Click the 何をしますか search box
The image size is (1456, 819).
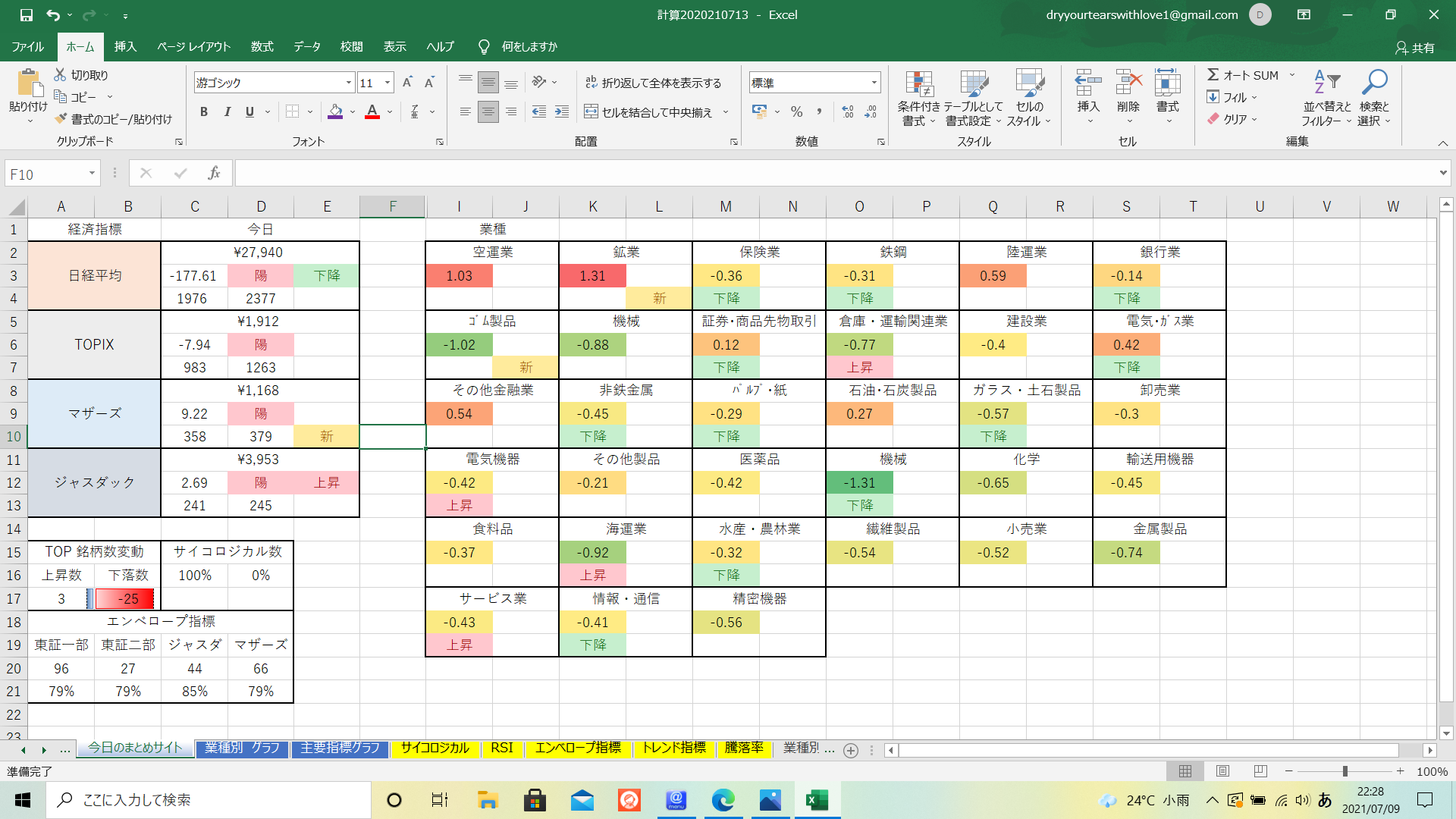[529, 47]
